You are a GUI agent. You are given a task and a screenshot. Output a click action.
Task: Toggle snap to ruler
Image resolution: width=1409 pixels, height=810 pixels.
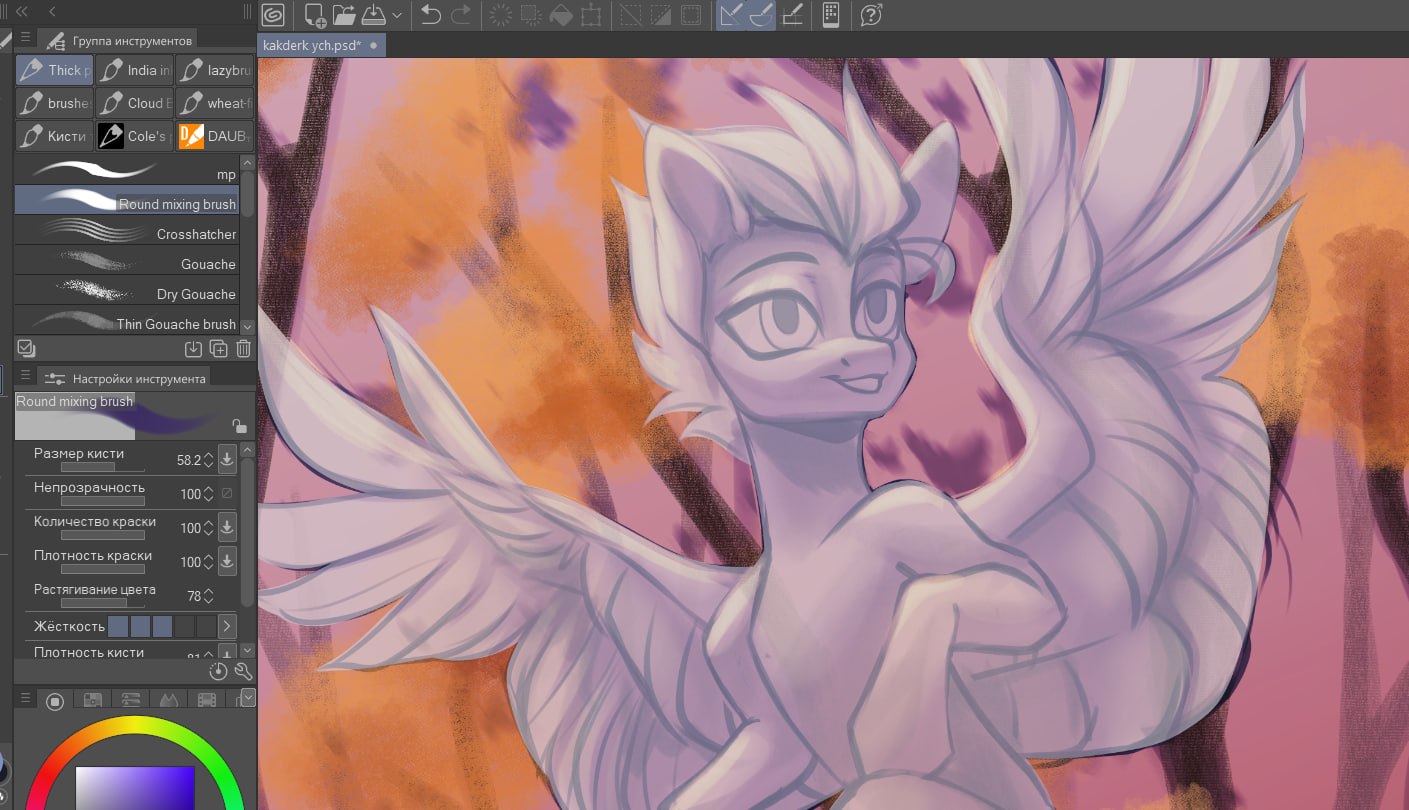click(x=731, y=15)
